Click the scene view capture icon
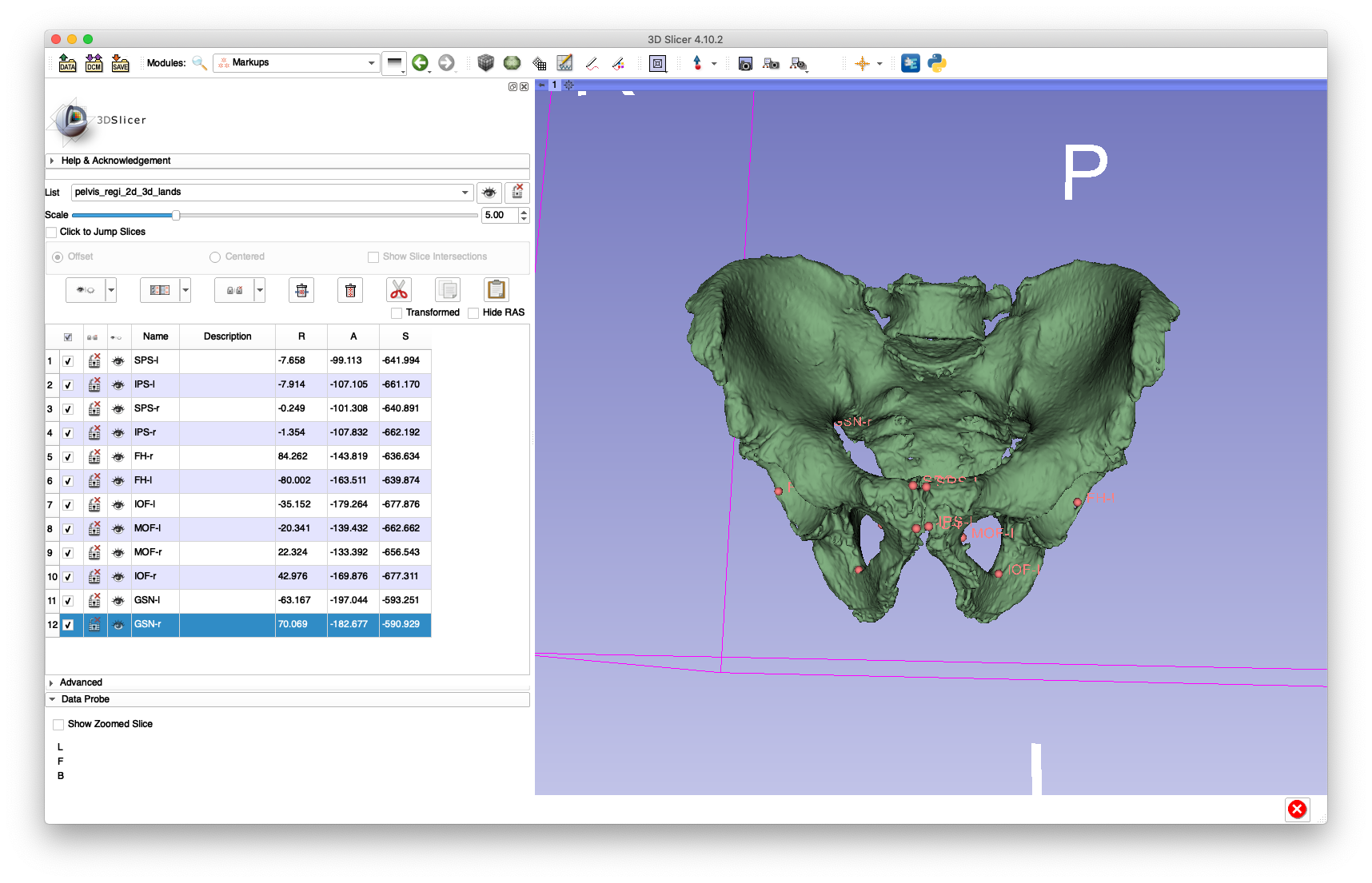 point(771,63)
